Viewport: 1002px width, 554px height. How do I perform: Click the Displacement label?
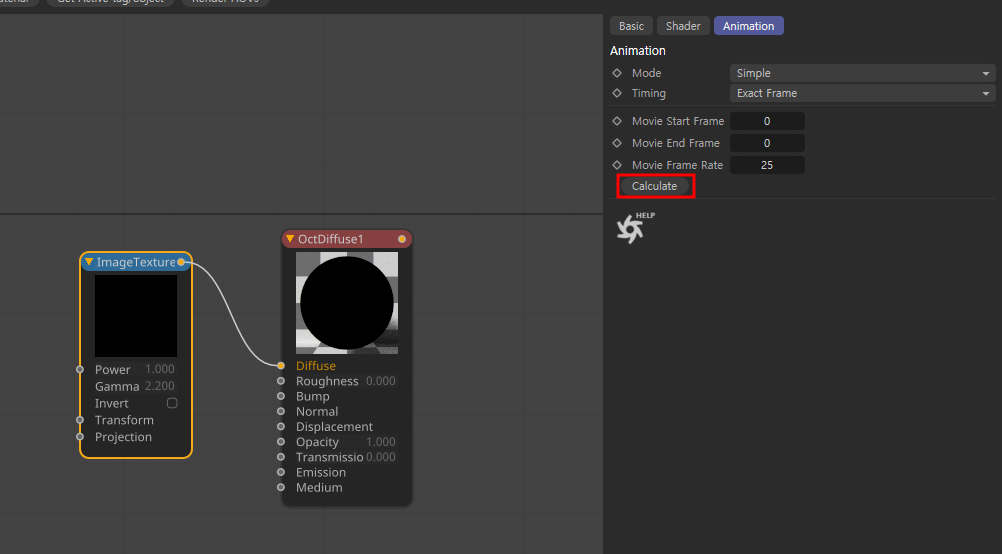tap(334, 426)
